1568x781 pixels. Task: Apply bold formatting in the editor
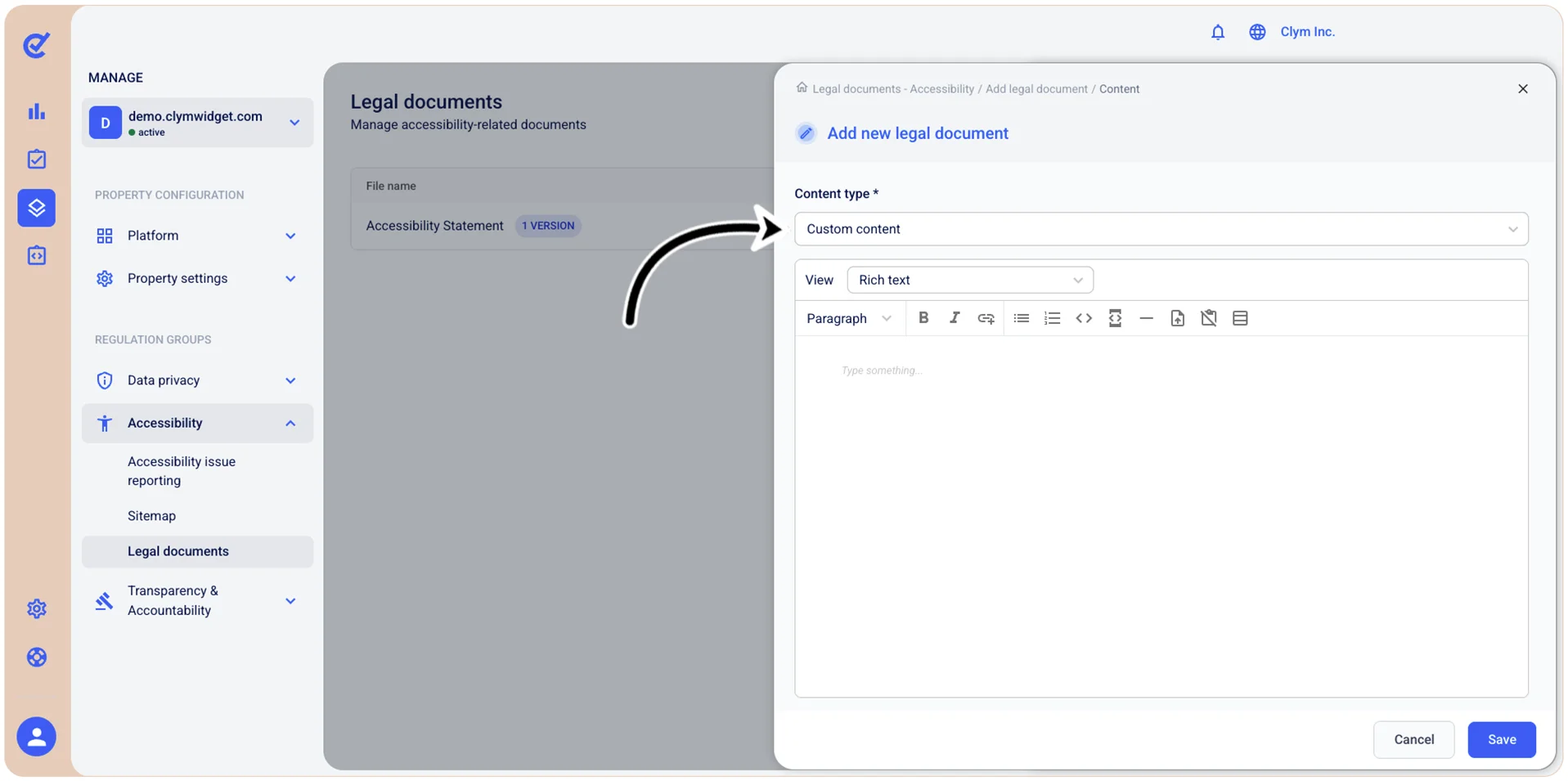click(923, 318)
